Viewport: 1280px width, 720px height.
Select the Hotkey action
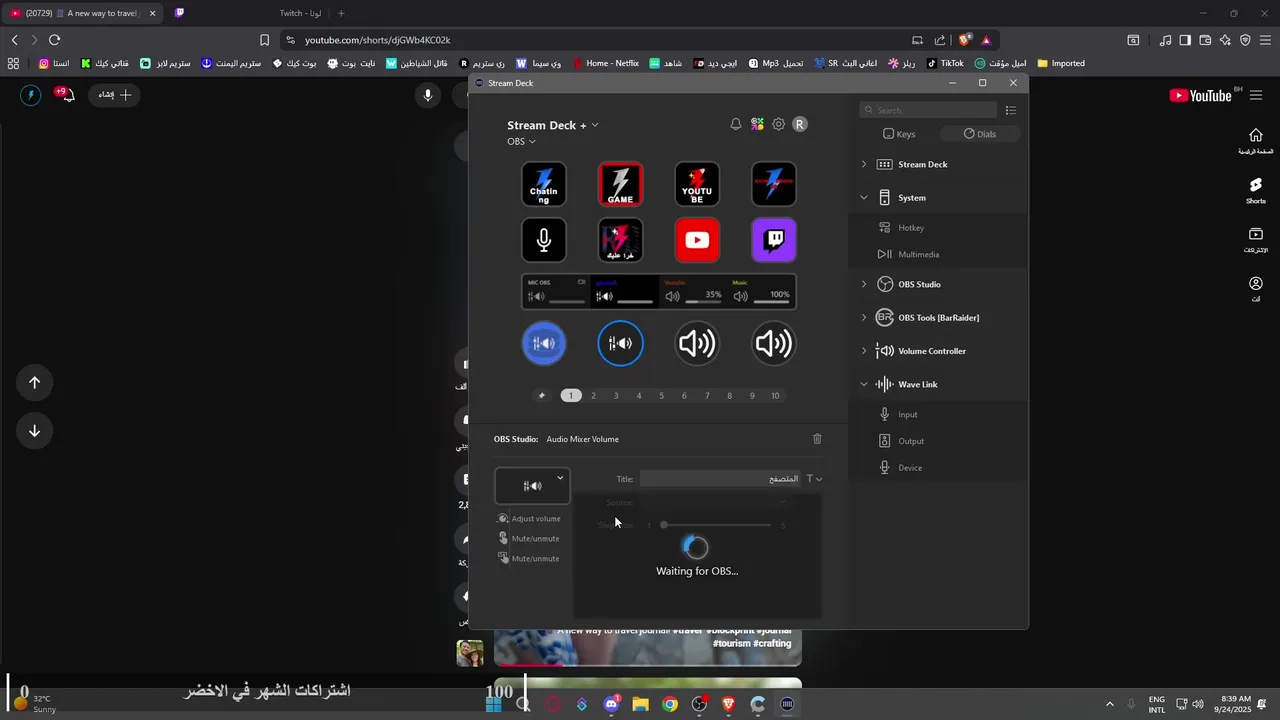938,228
